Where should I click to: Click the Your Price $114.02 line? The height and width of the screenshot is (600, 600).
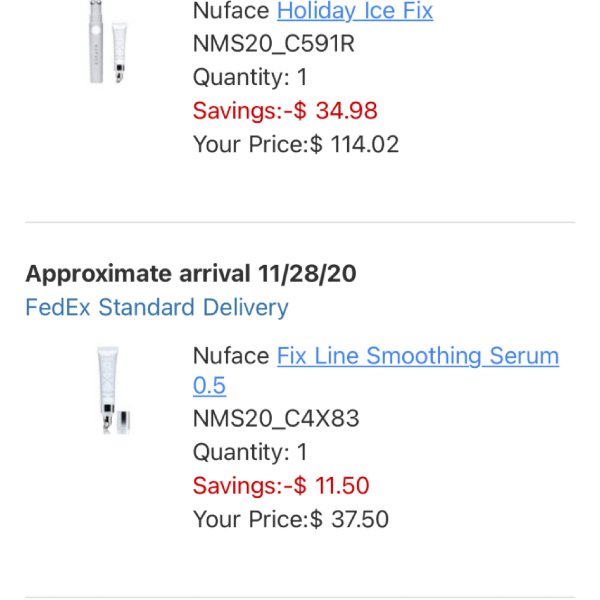point(296,144)
